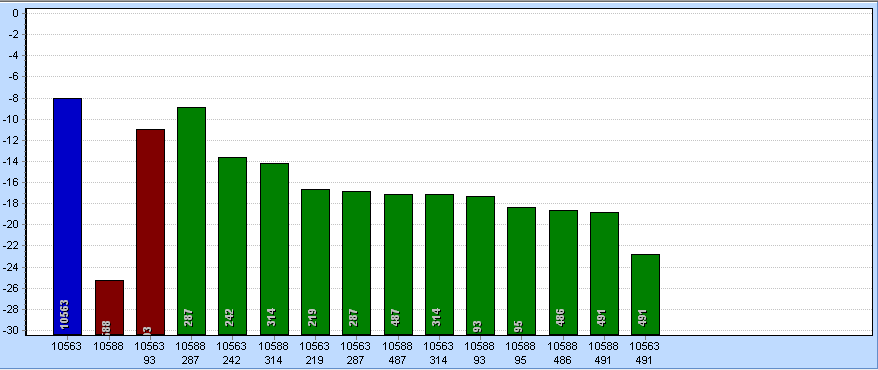
Task: Select the green bar labeled 10588 486
Action: tap(563, 273)
